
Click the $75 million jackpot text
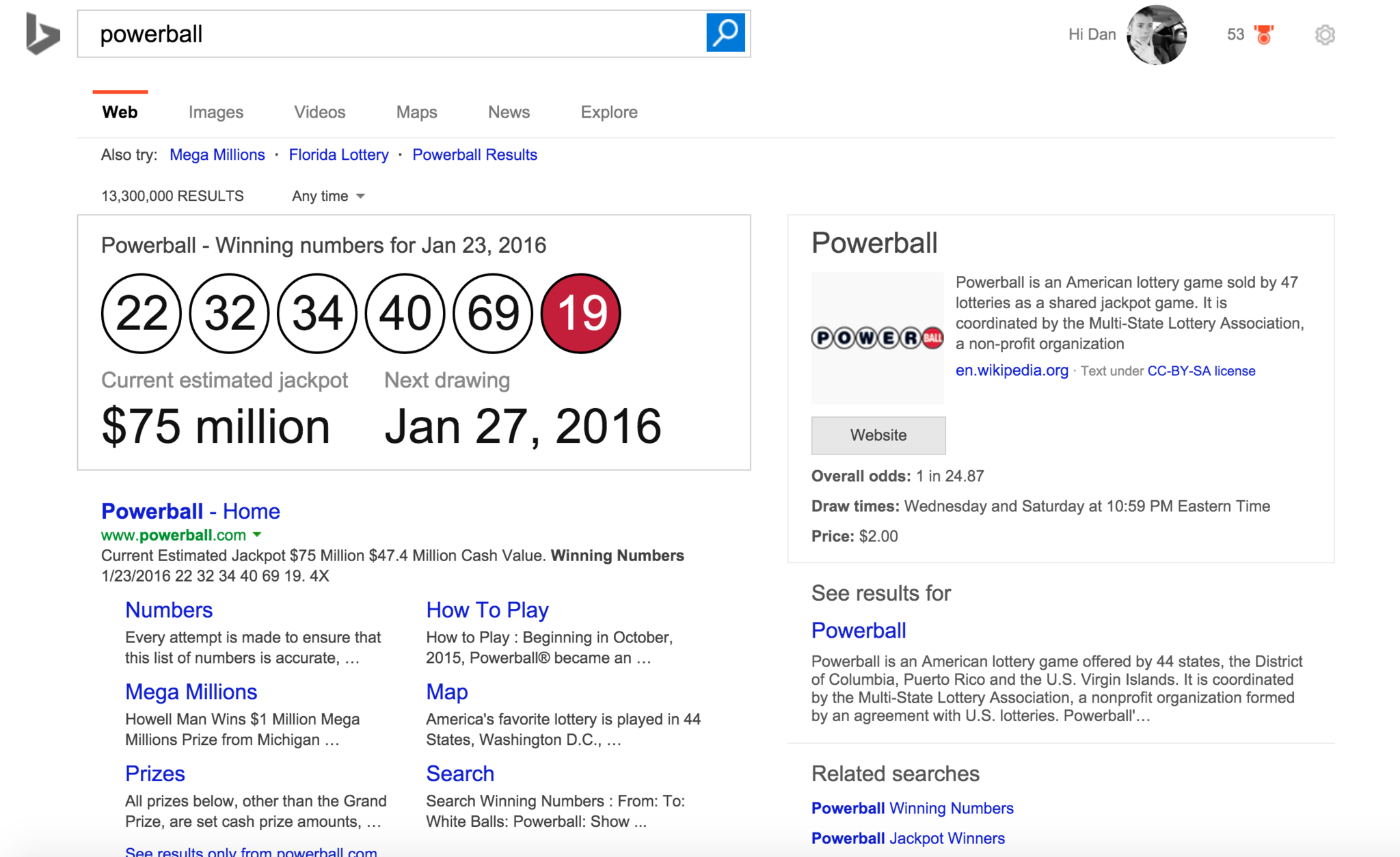point(215,426)
